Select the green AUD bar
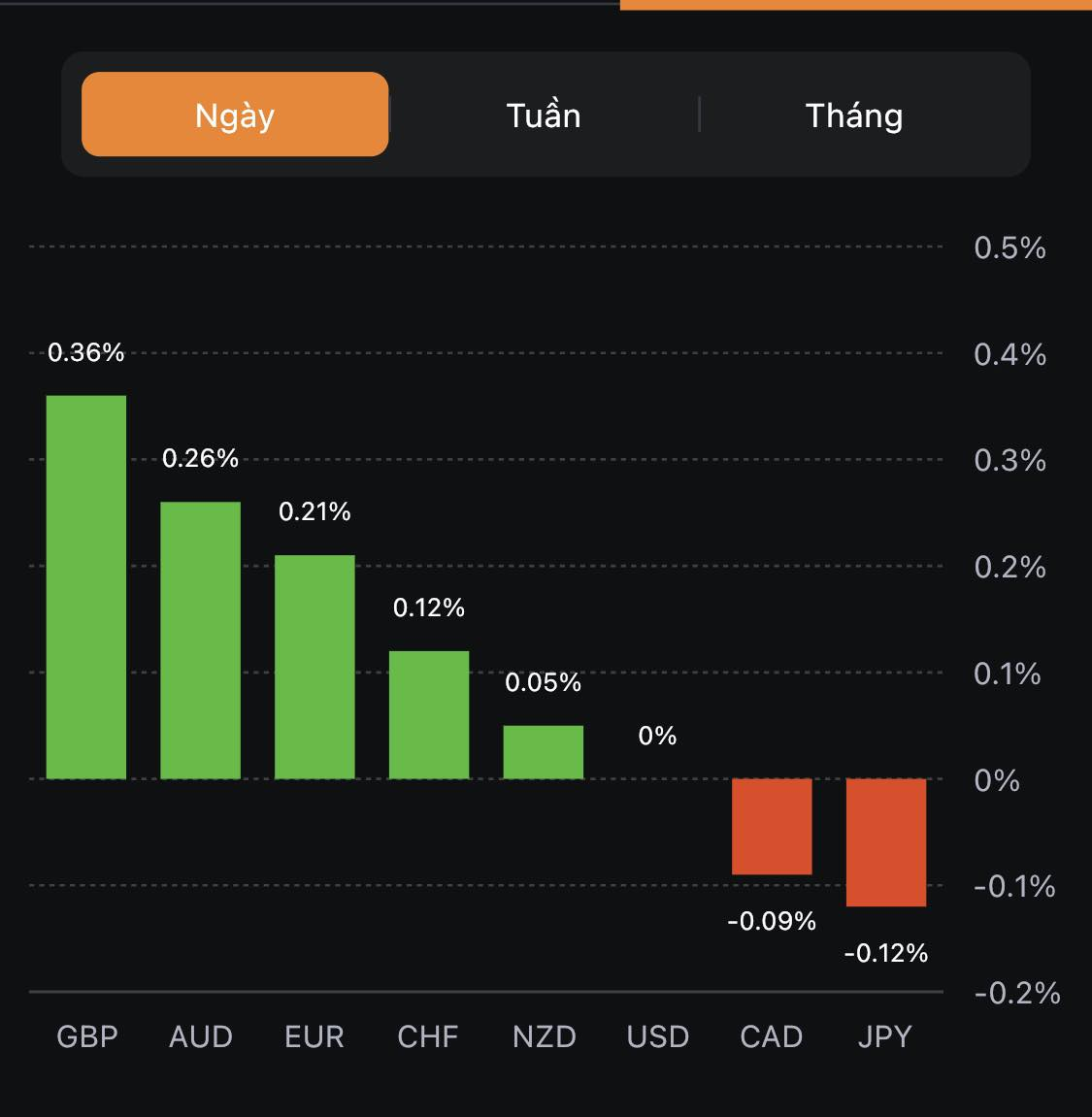 tap(200, 640)
